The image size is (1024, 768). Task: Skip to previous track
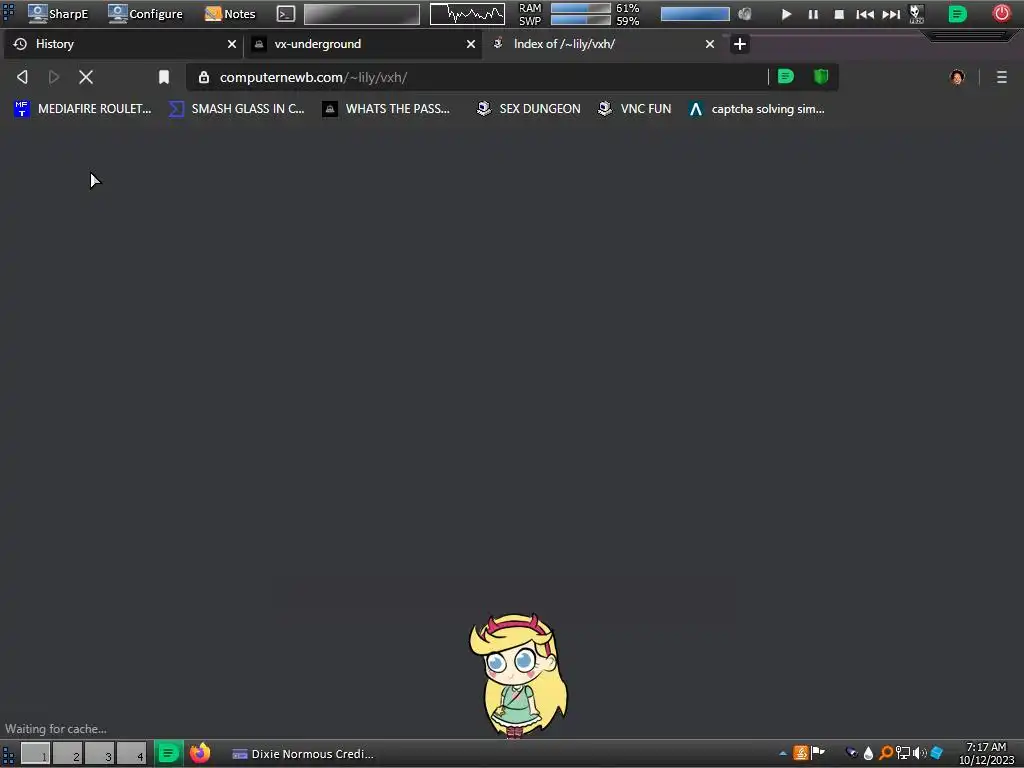(865, 14)
